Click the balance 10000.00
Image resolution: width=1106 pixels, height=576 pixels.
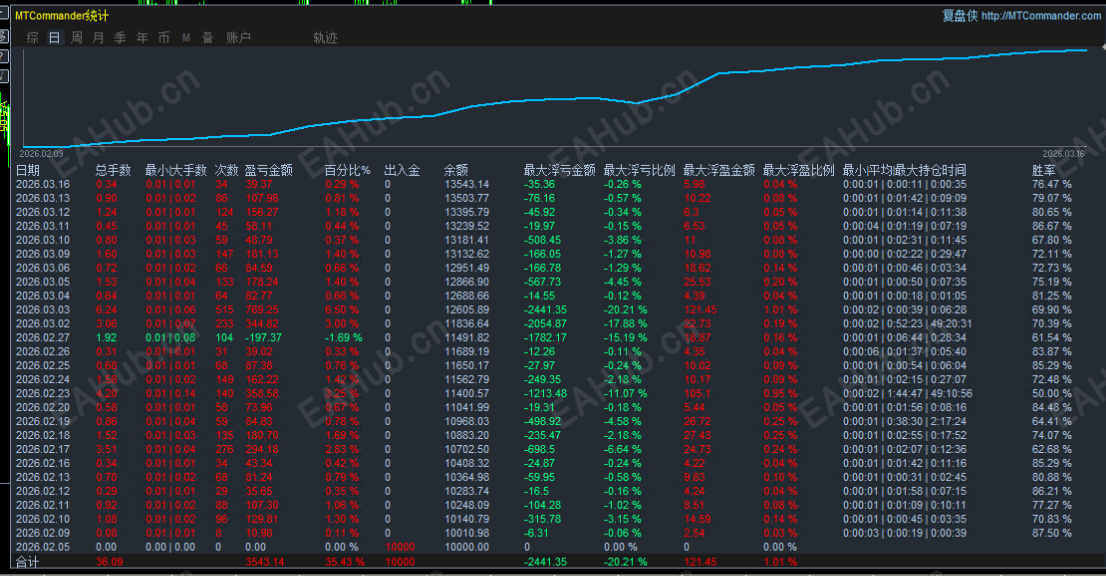click(x=466, y=547)
